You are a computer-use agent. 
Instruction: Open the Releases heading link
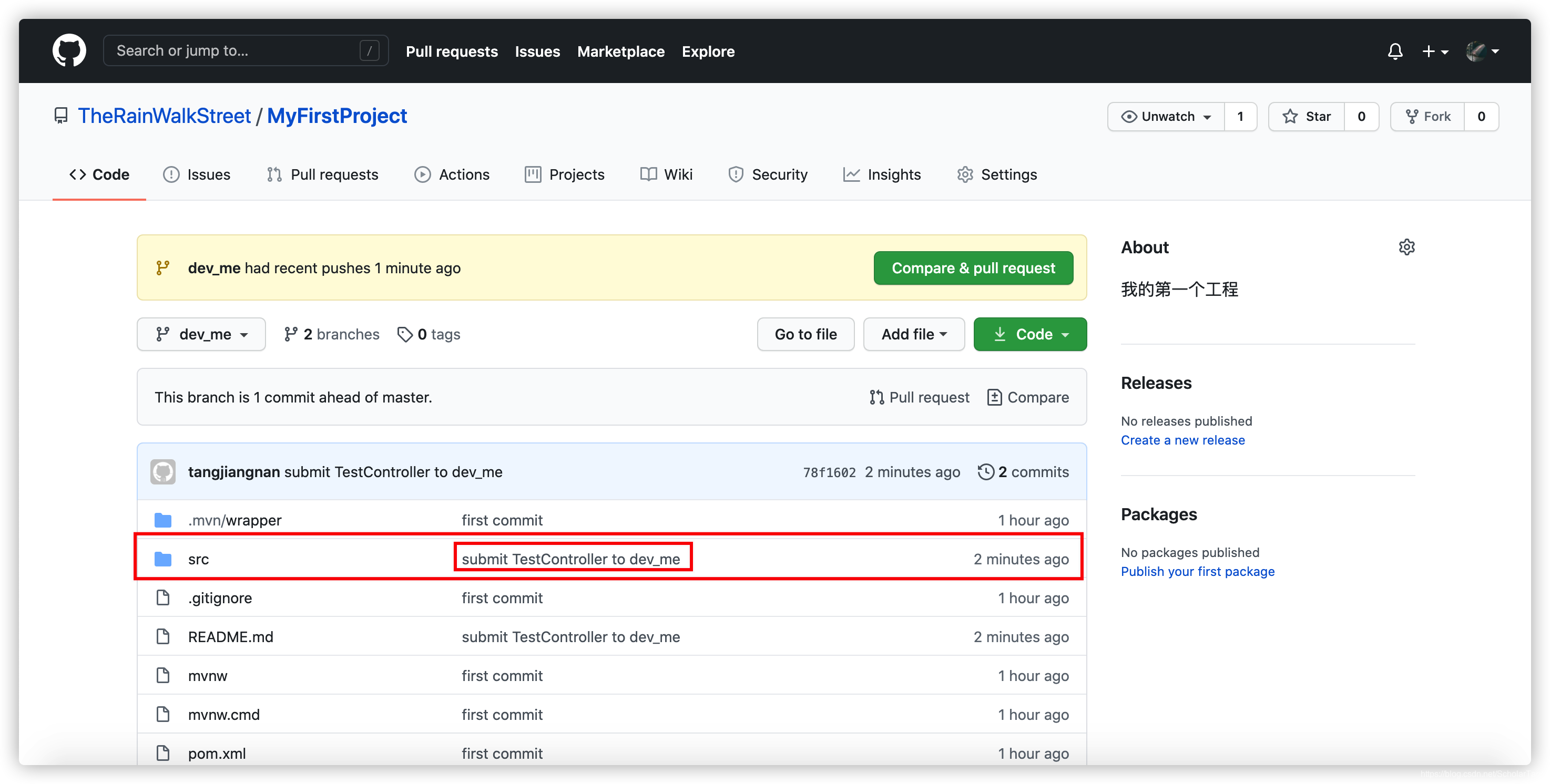1156,383
